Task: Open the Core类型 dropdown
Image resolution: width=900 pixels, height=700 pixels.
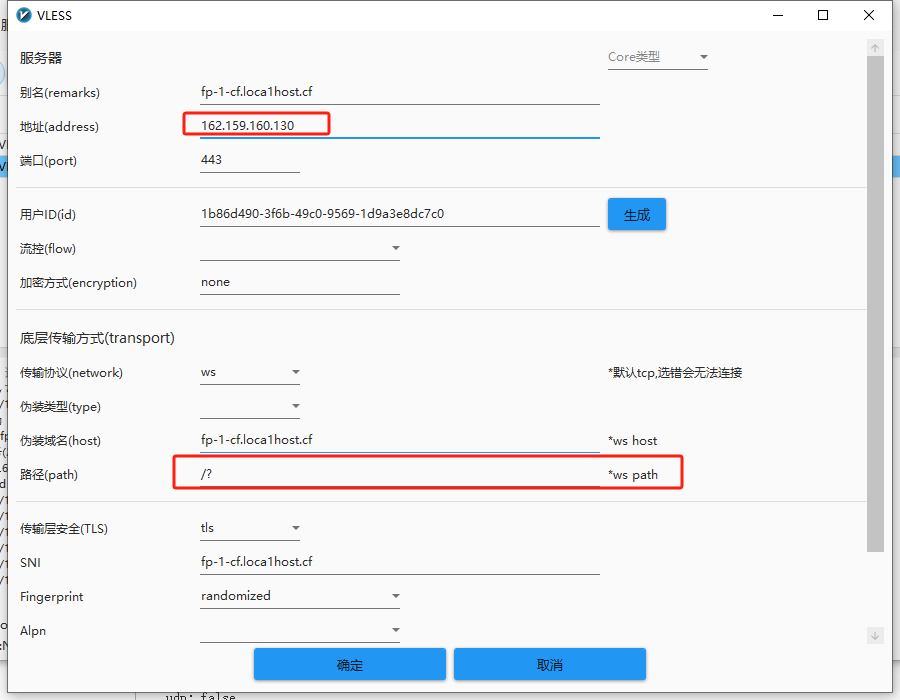Action: 657,57
